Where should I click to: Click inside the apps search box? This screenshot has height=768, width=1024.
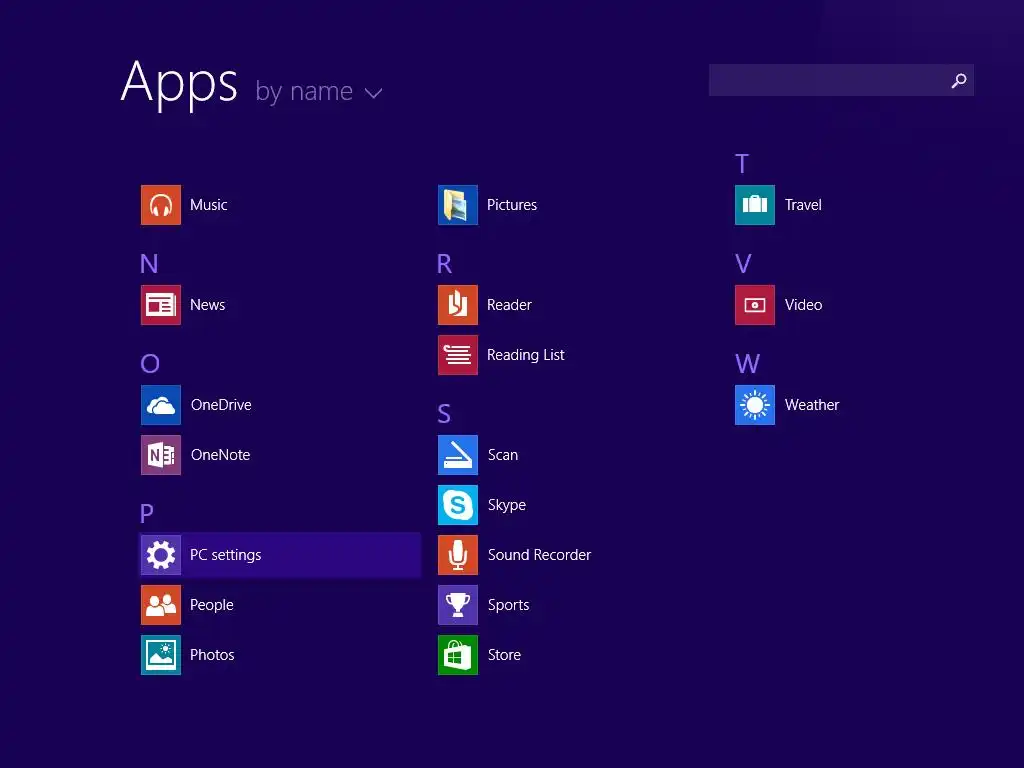tap(841, 80)
